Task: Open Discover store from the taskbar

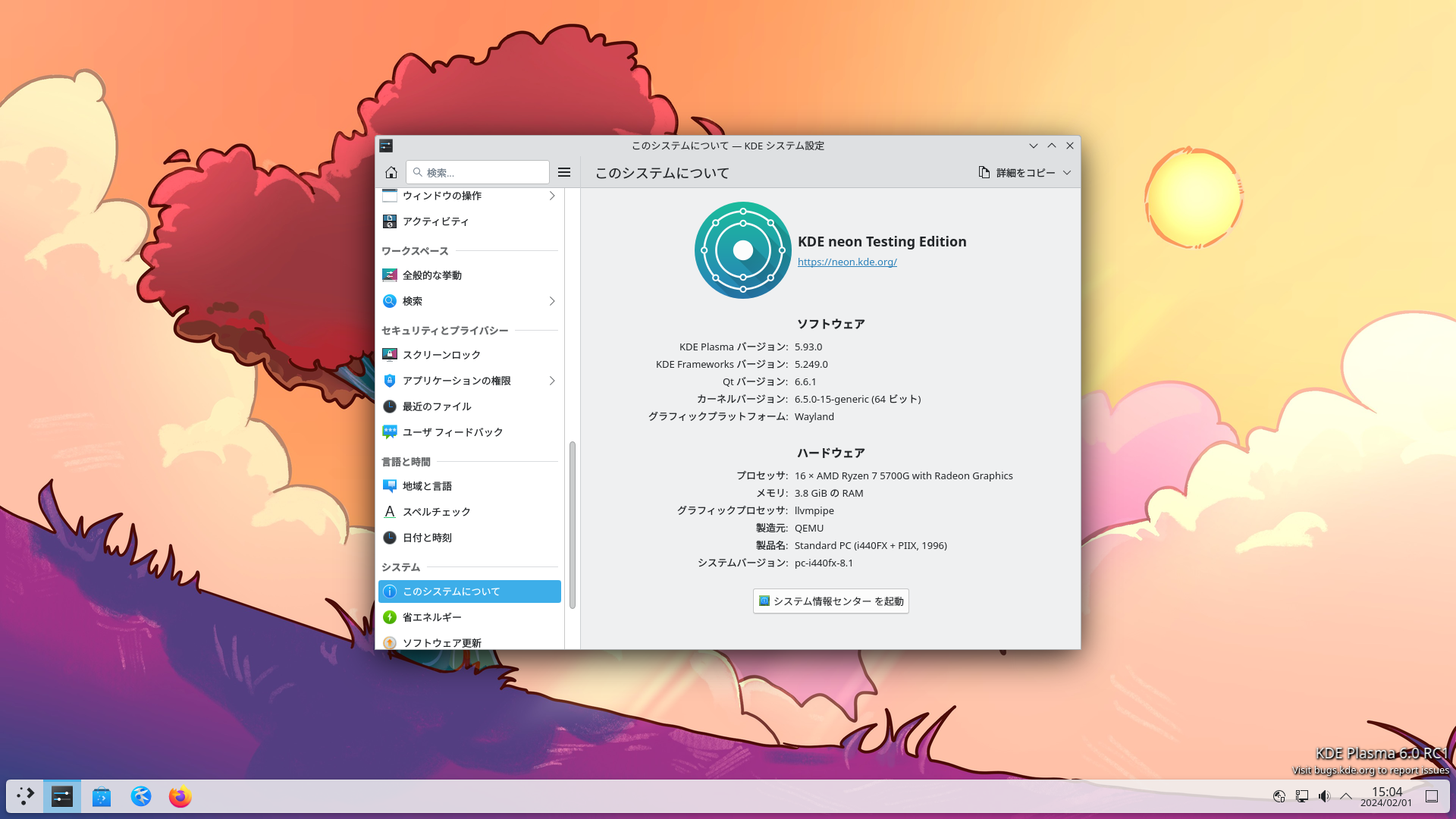Action: (102, 797)
